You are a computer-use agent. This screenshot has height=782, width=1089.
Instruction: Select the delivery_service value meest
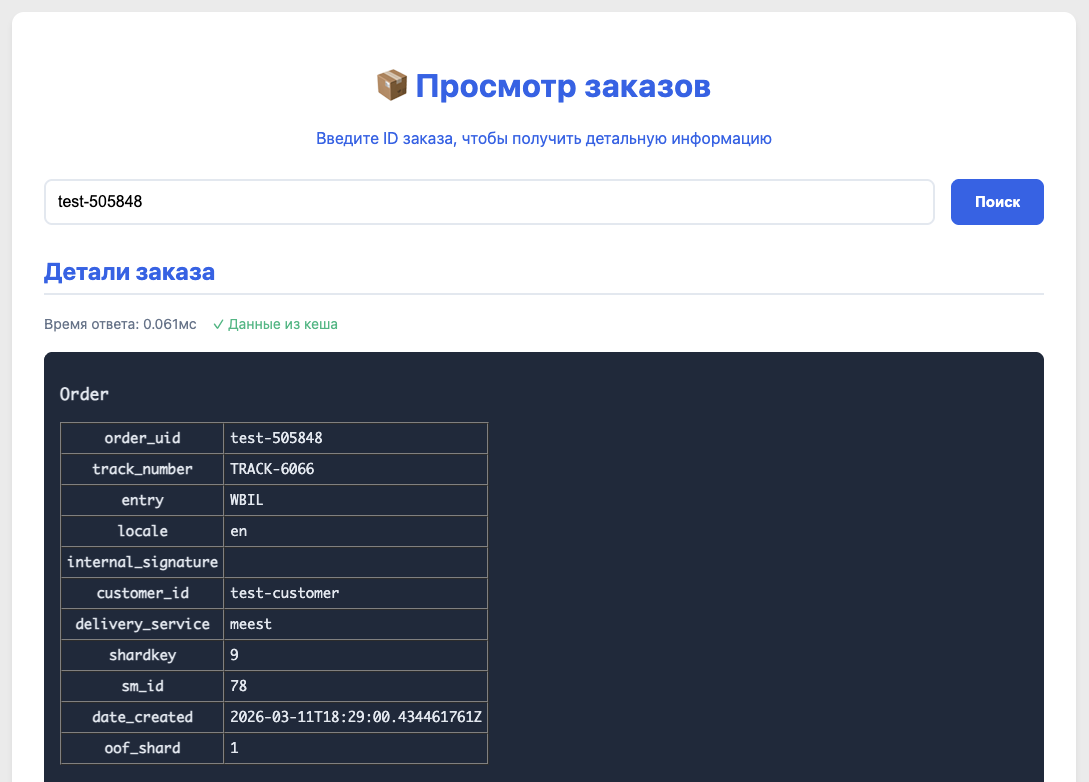click(x=250, y=623)
